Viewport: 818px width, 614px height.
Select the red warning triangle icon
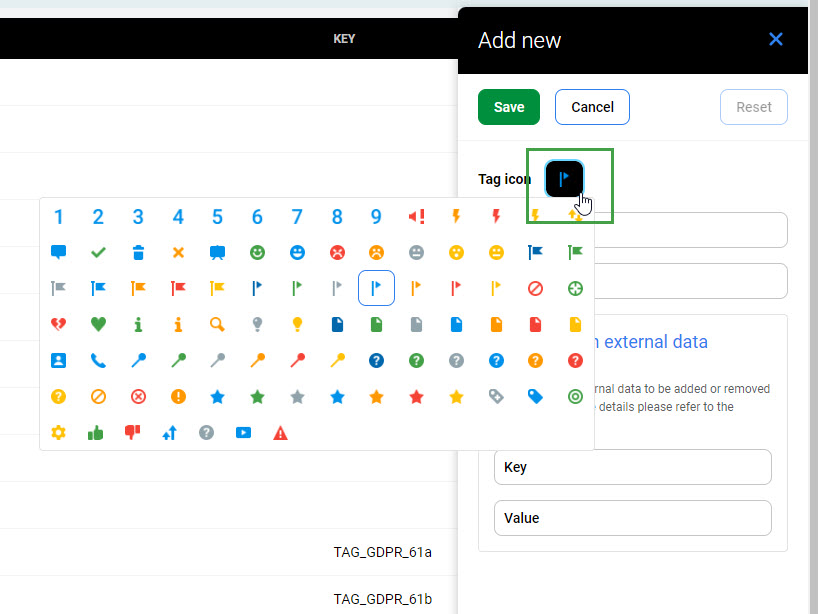pos(278,432)
